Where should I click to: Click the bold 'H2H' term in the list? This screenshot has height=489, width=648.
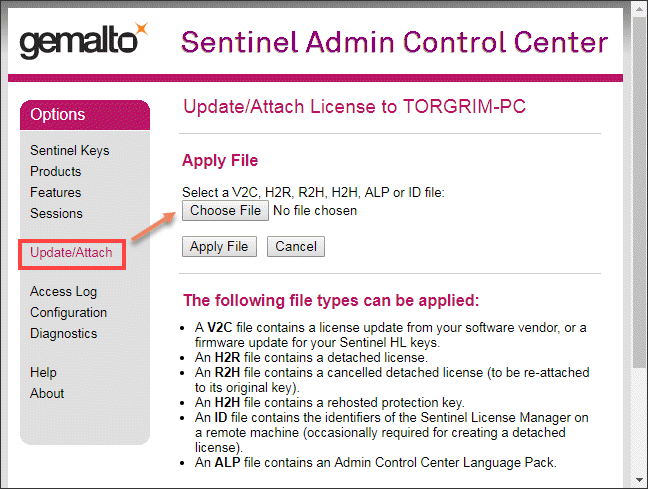coord(227,402)
